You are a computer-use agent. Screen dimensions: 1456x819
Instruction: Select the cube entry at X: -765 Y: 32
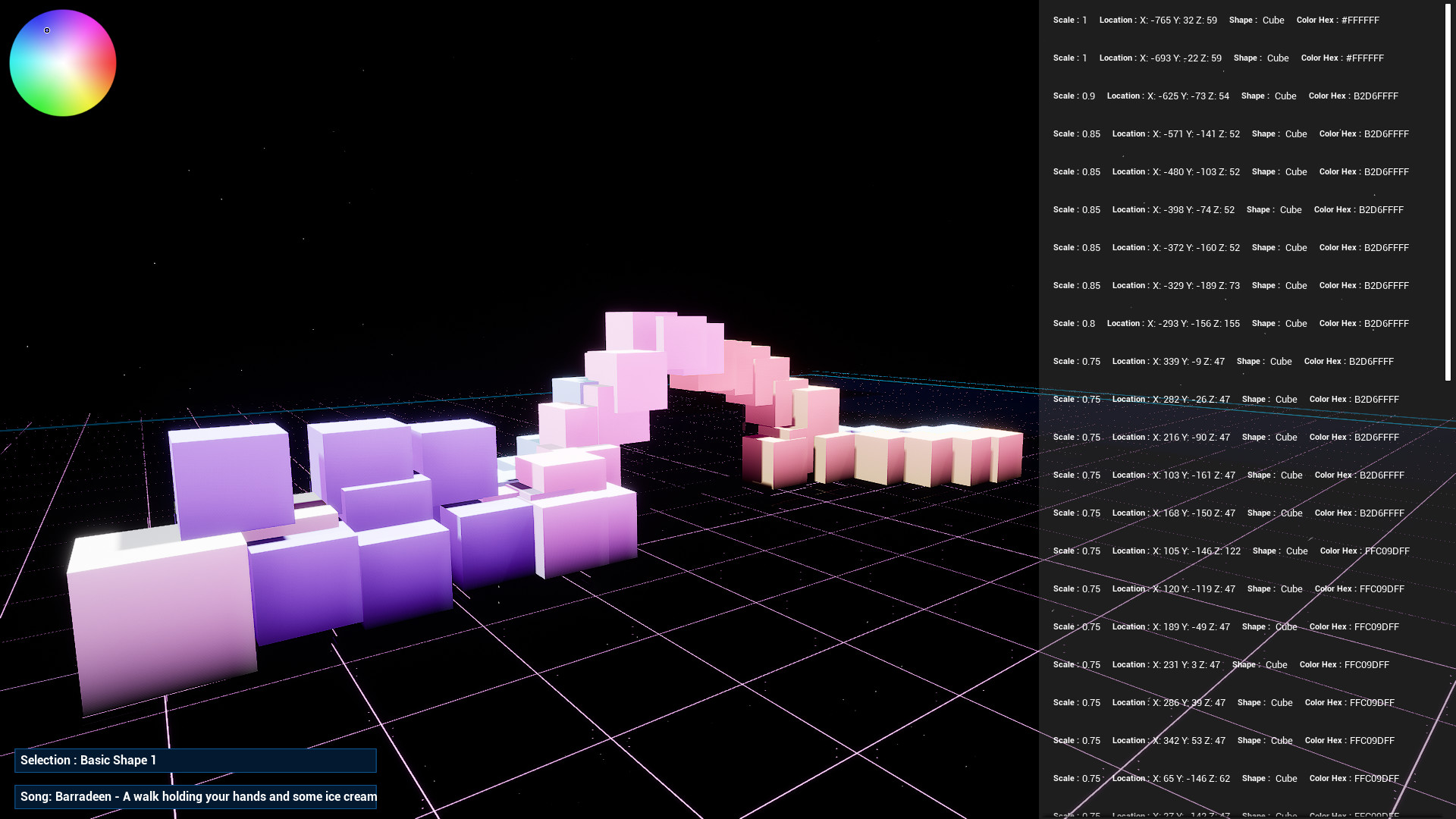click(x=1213, y=20)
